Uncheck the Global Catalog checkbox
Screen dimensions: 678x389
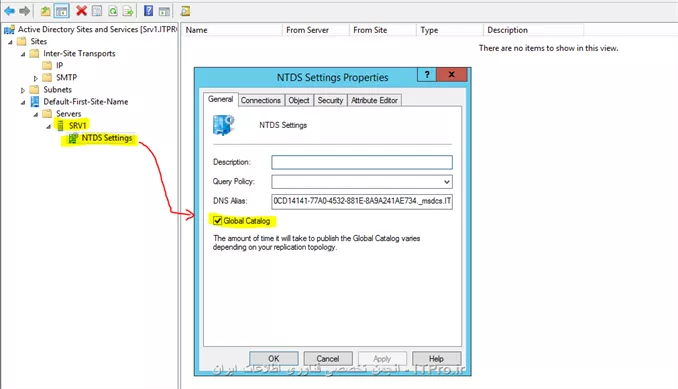click(217, 221)
